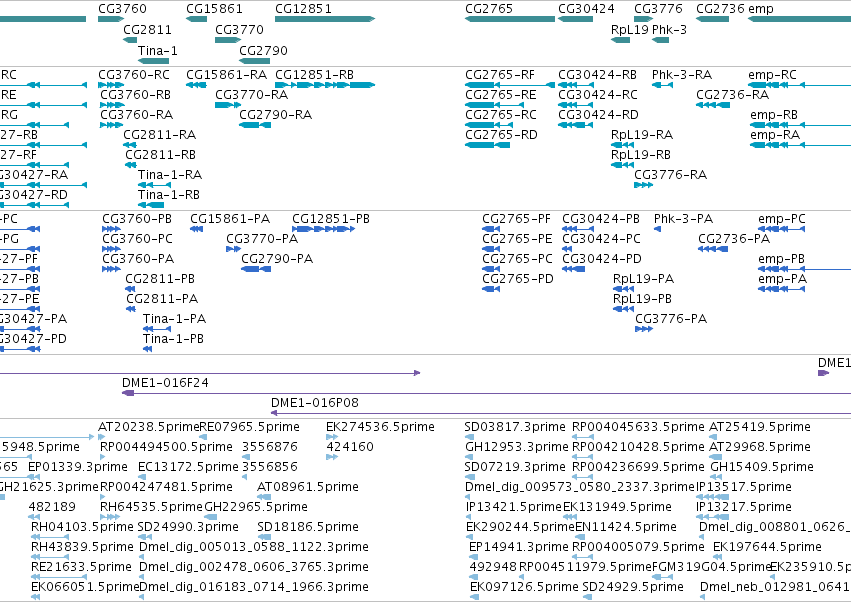Screen dimensions: 851x602
Task: Select protein CG12851-PB
Action: [331, 219]
